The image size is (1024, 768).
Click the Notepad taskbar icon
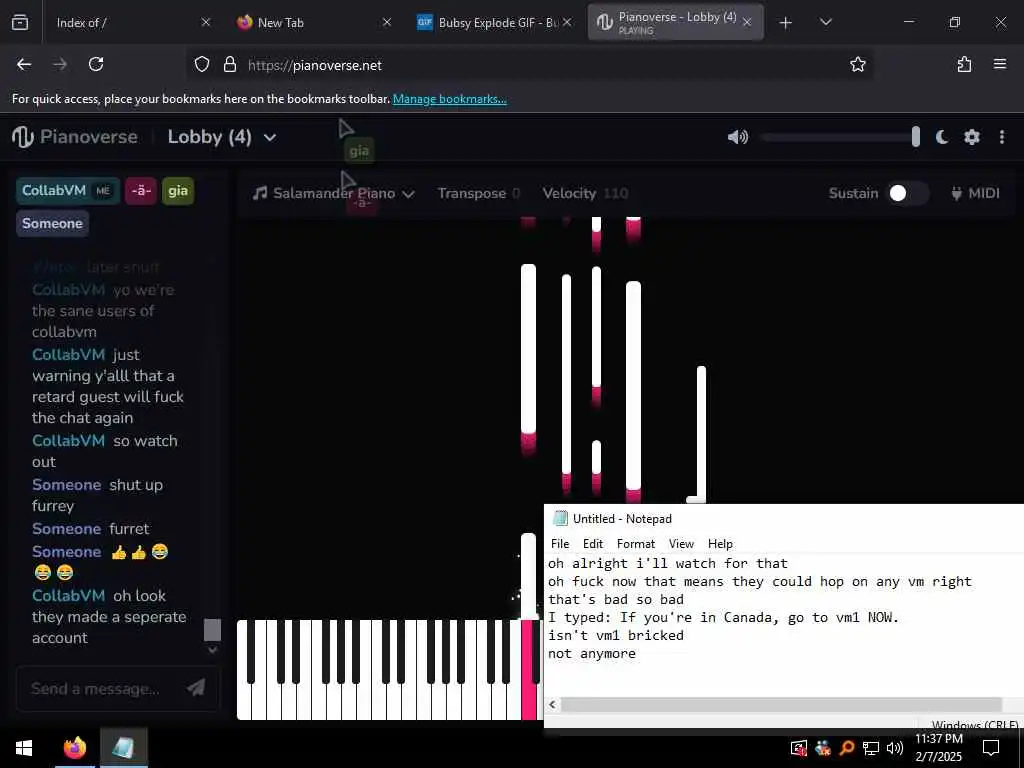coord(123,748)
